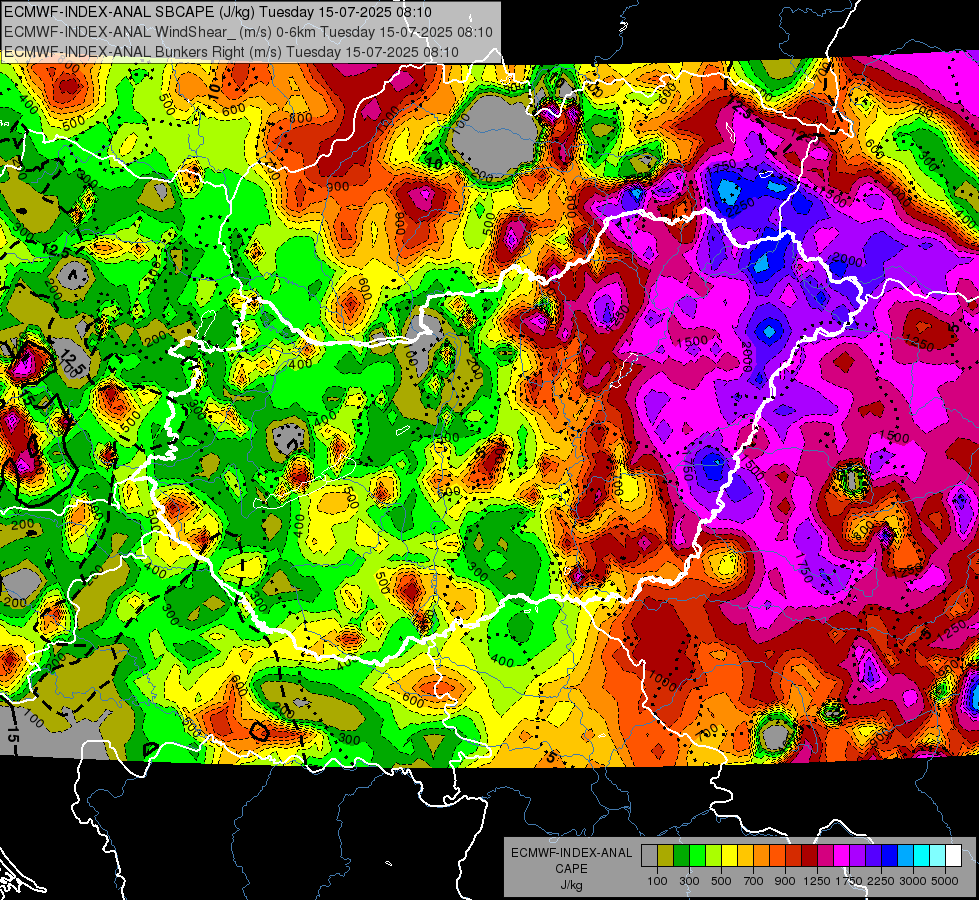Click the legend value 900

click(x=785, y=881)
